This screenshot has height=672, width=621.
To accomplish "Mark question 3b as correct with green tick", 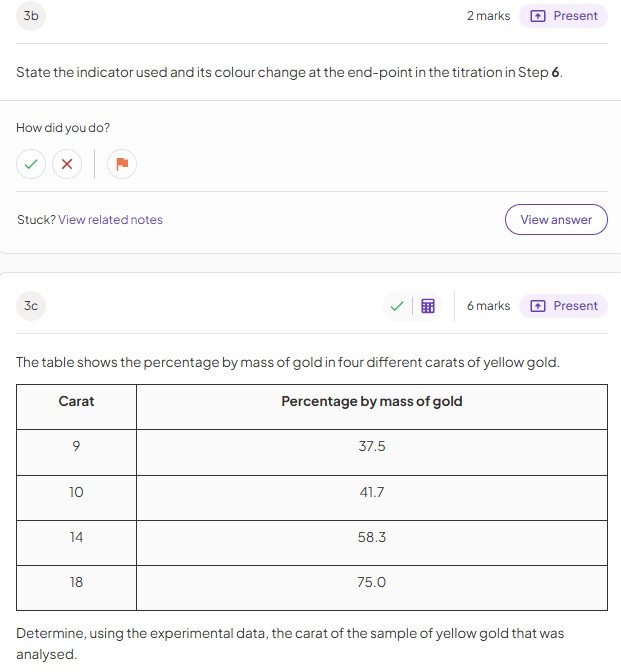I will (x=31, y=164).
